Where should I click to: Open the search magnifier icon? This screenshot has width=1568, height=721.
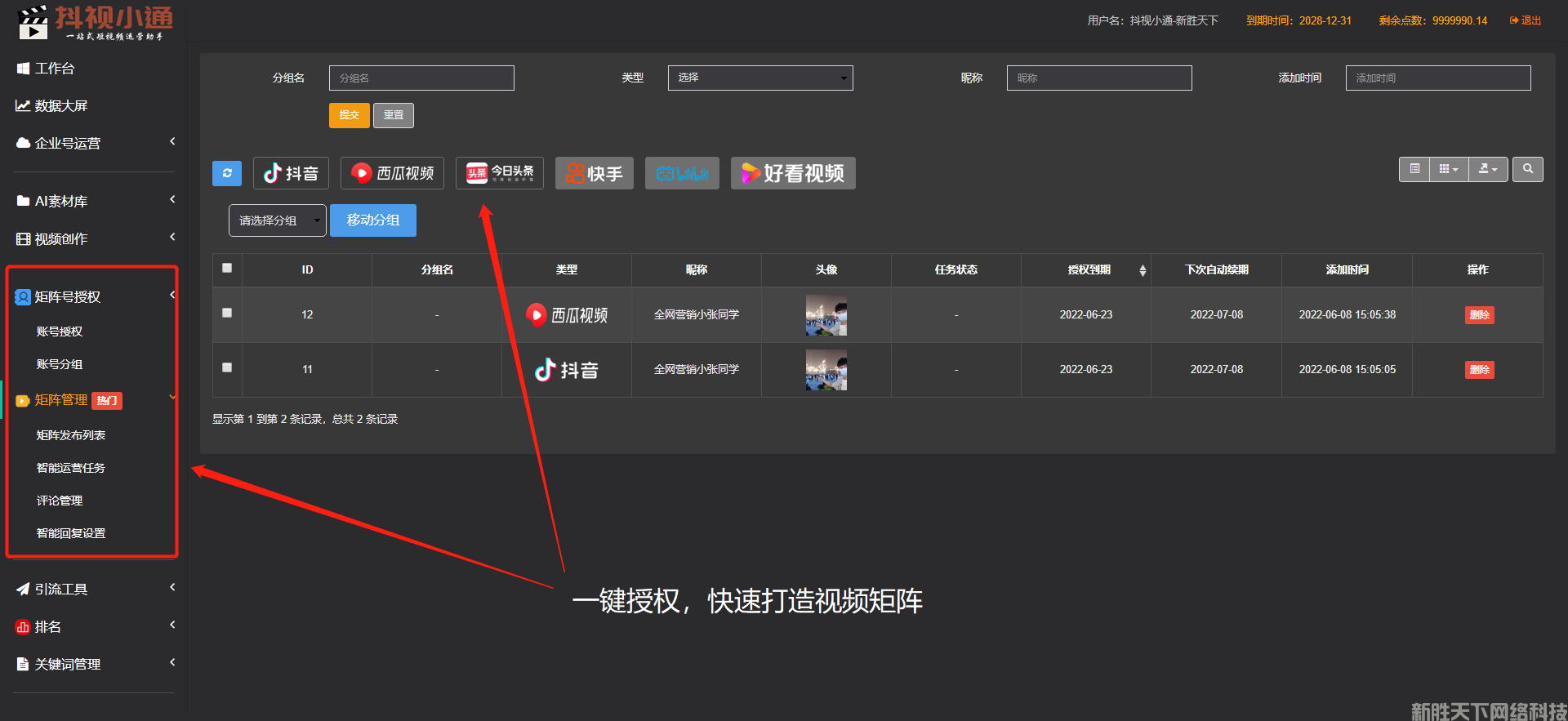[x=1527, y=169]
